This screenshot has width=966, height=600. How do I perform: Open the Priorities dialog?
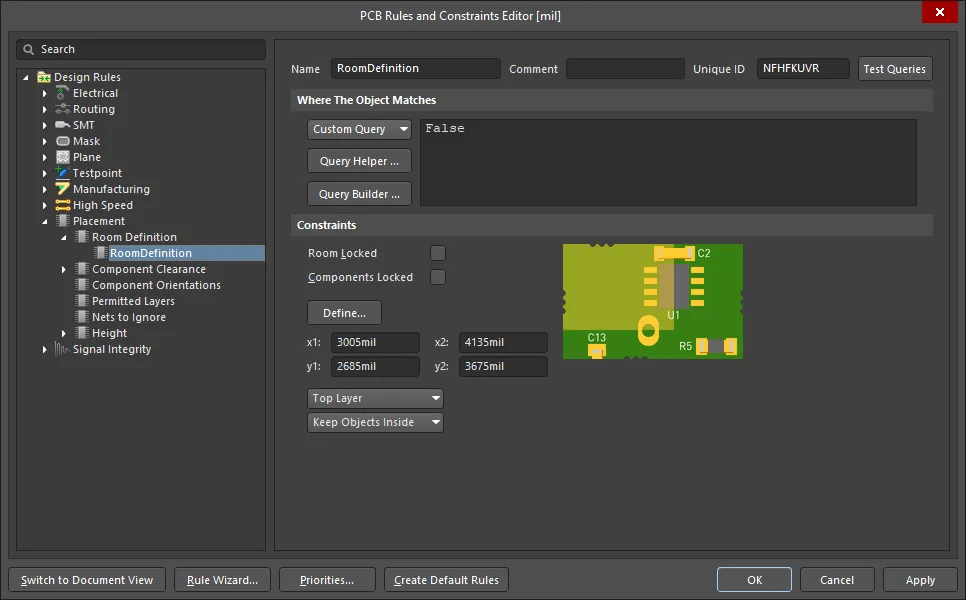click(x=327, y=580)
